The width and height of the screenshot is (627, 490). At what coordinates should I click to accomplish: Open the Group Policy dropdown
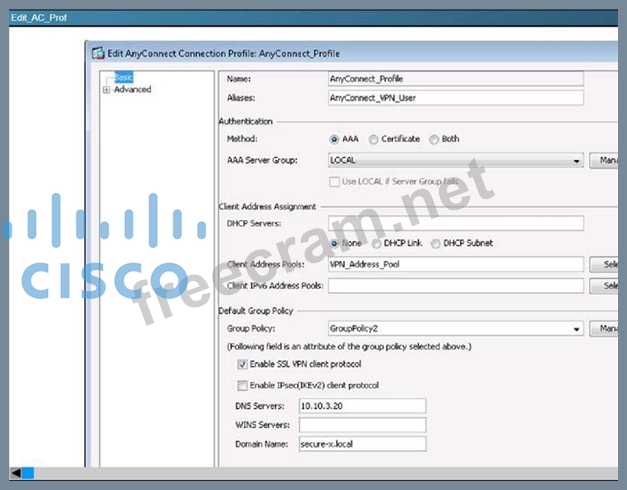[577, 328]
